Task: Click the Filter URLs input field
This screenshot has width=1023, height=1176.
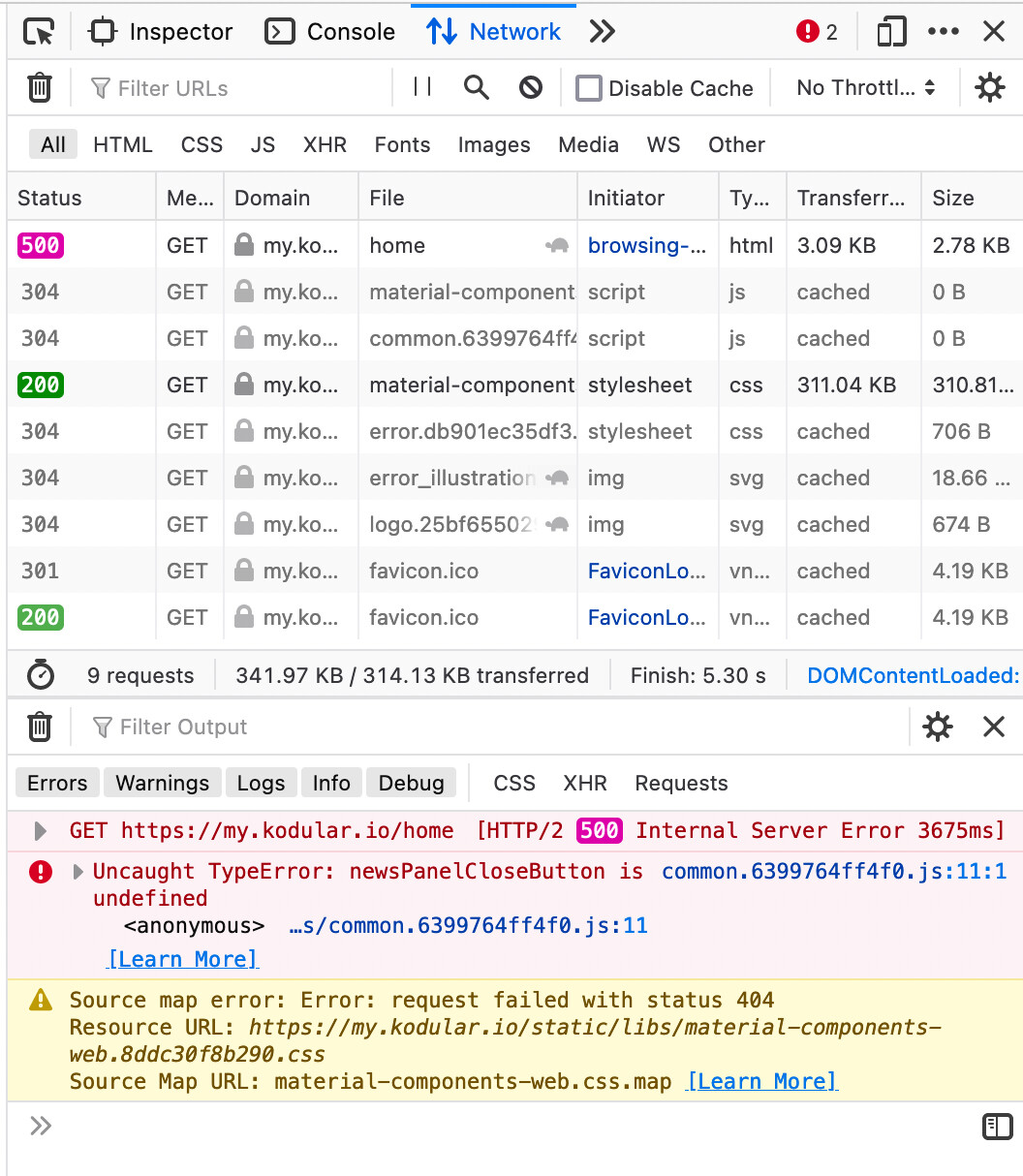Action: point(242,88)
